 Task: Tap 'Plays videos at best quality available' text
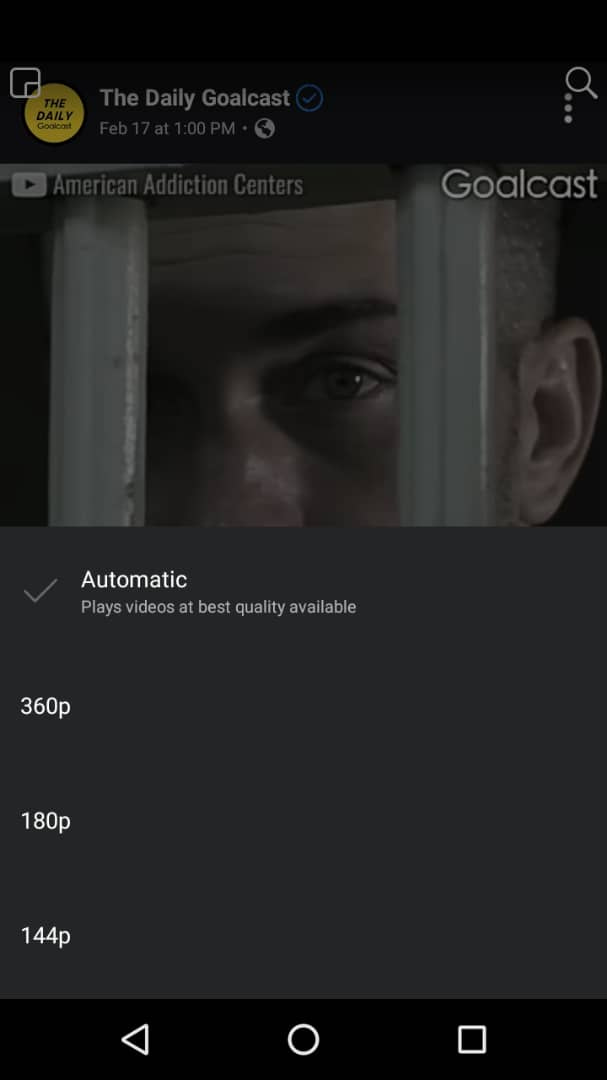218,607
